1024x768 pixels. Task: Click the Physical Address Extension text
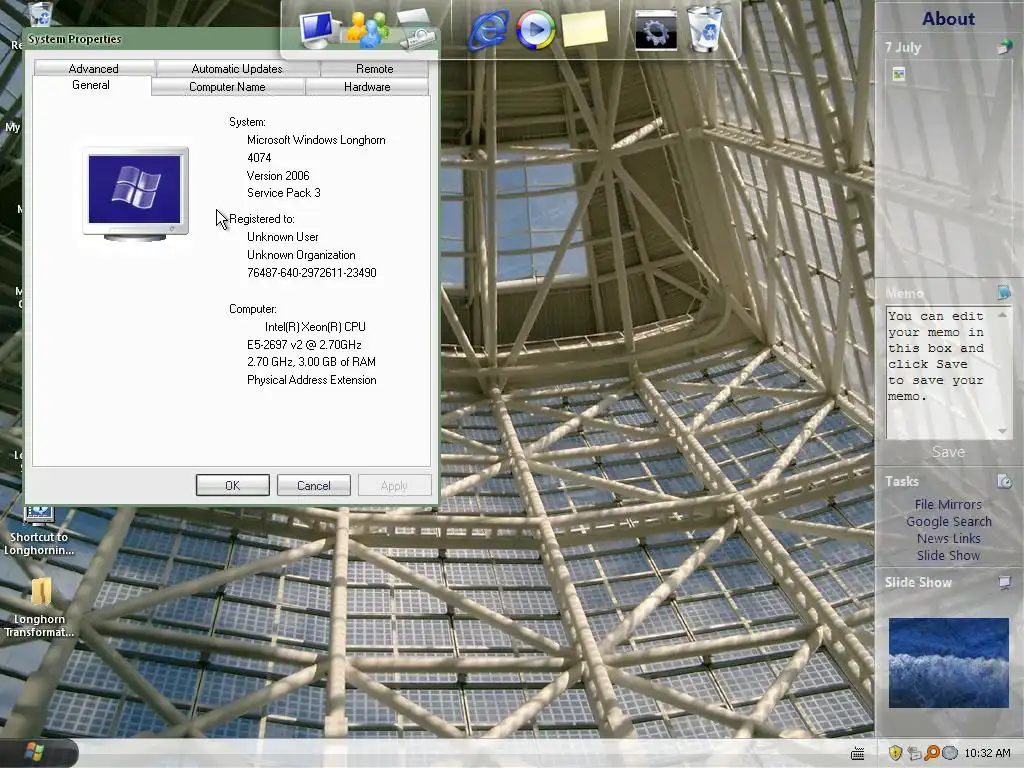pyautogui.click(x=312, y=380)
